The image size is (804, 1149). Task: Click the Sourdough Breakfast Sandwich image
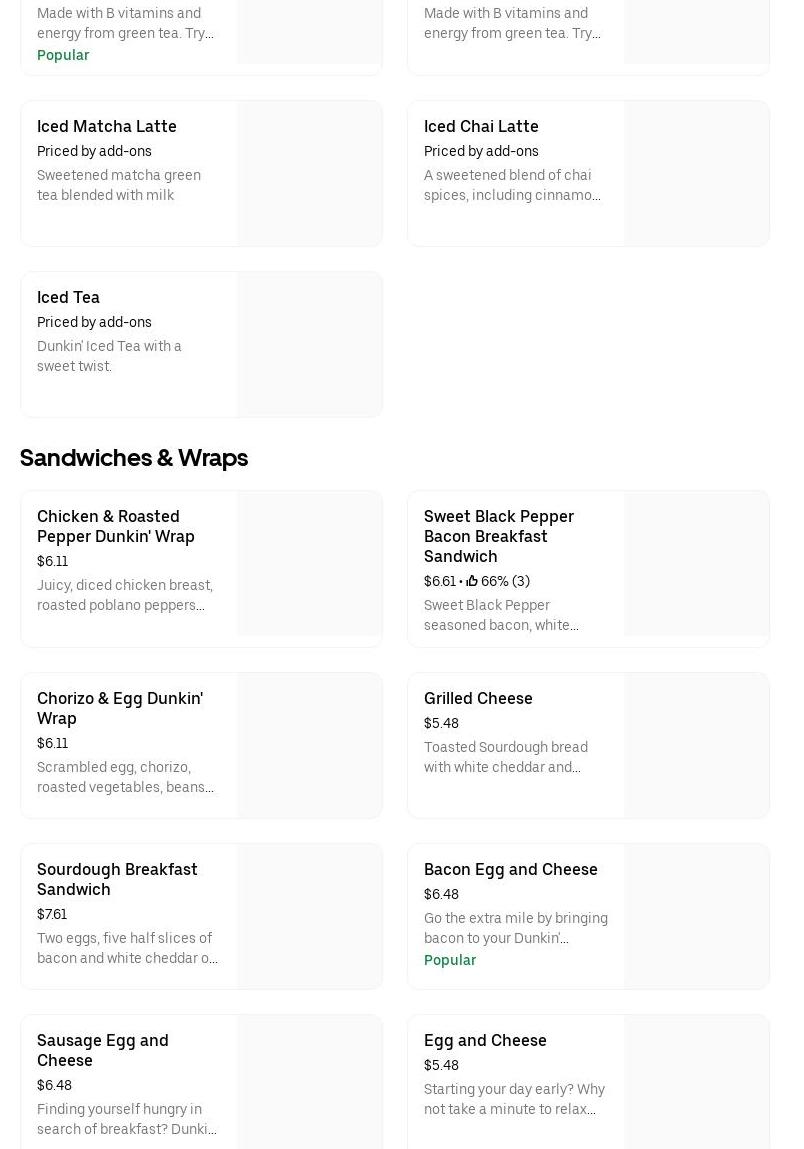[310, 916]
